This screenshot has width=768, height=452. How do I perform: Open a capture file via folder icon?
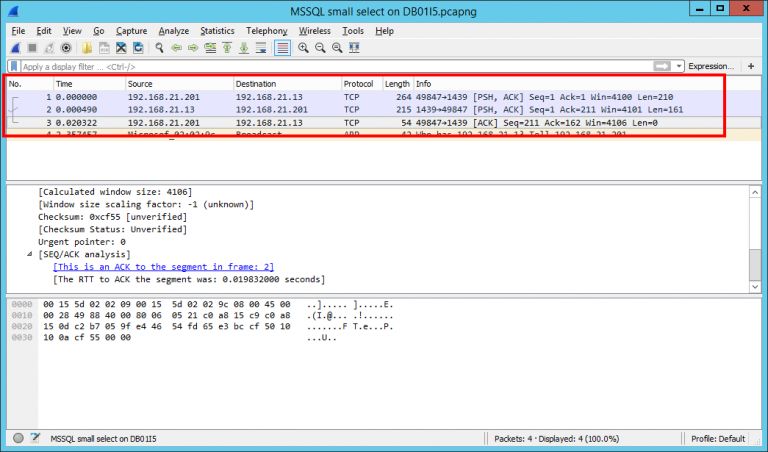[x=87, y=48]
